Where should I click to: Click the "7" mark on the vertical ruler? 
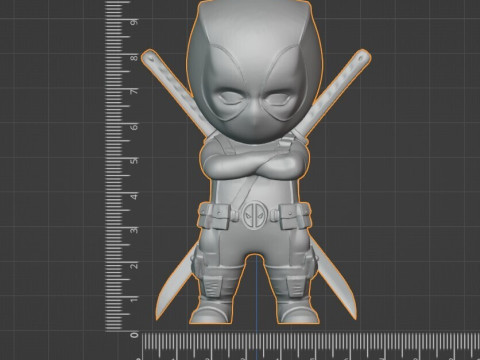coord(134,91)
